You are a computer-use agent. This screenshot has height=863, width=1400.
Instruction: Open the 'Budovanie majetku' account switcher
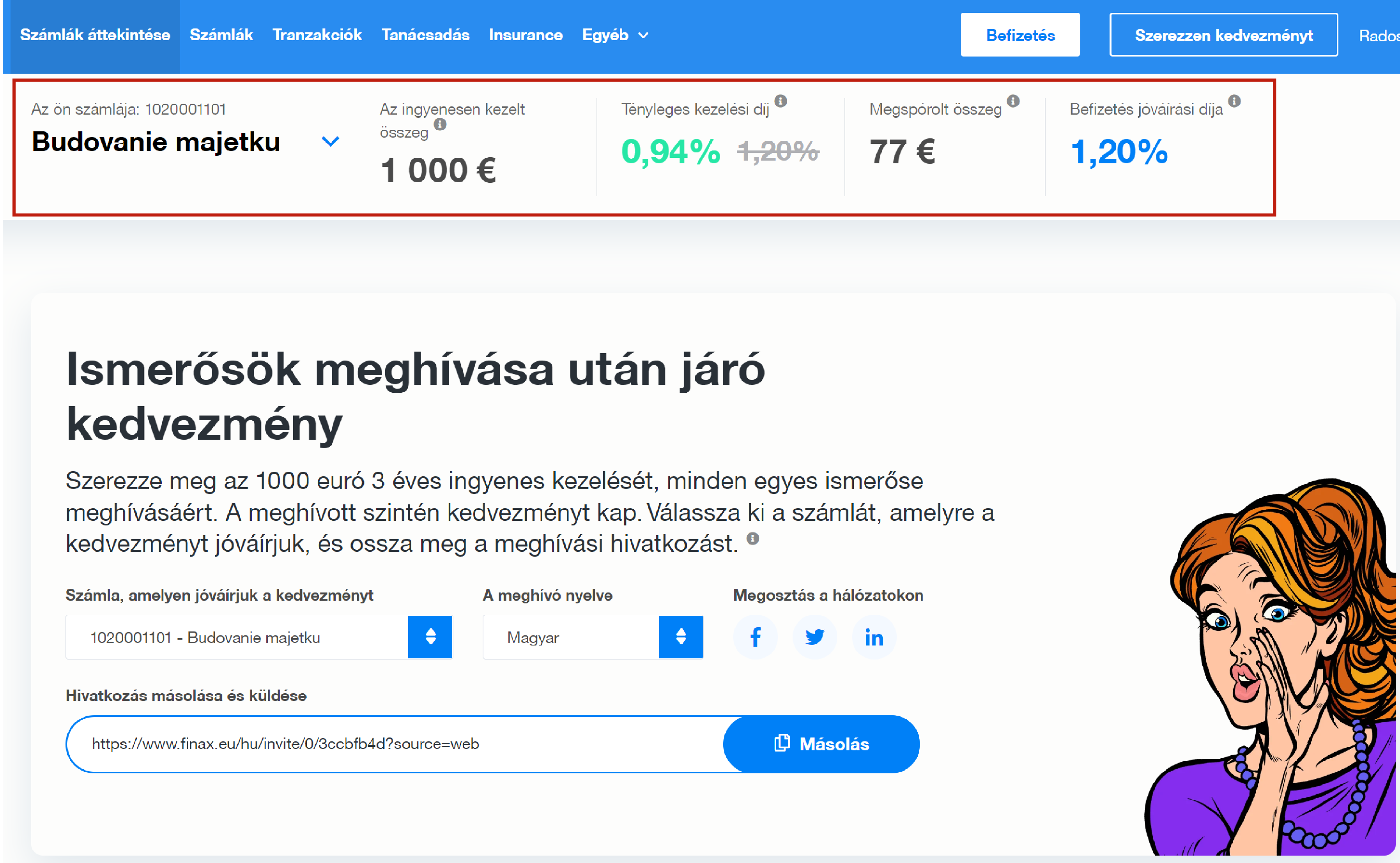330,141
